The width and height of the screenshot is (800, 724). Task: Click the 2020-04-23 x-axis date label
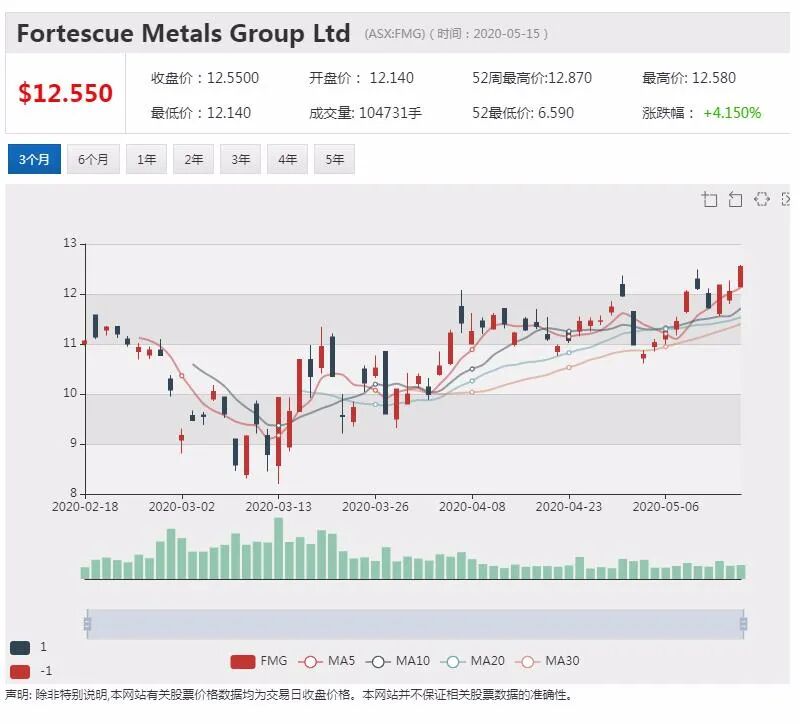(x=569, y=507)
